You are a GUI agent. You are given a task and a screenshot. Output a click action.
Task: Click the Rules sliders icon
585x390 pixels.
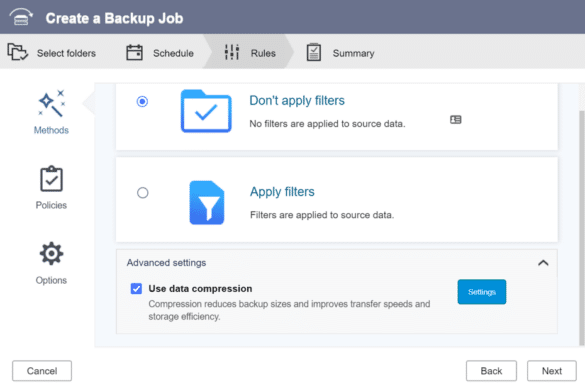[232, 52]
